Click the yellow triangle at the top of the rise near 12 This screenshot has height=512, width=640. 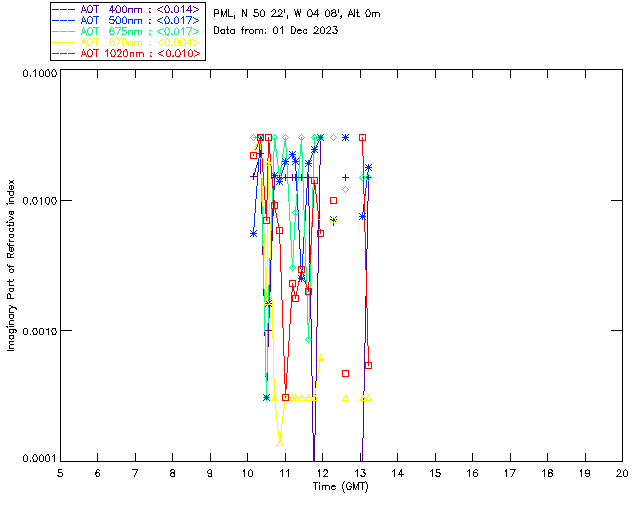click(x=321, y=358)
